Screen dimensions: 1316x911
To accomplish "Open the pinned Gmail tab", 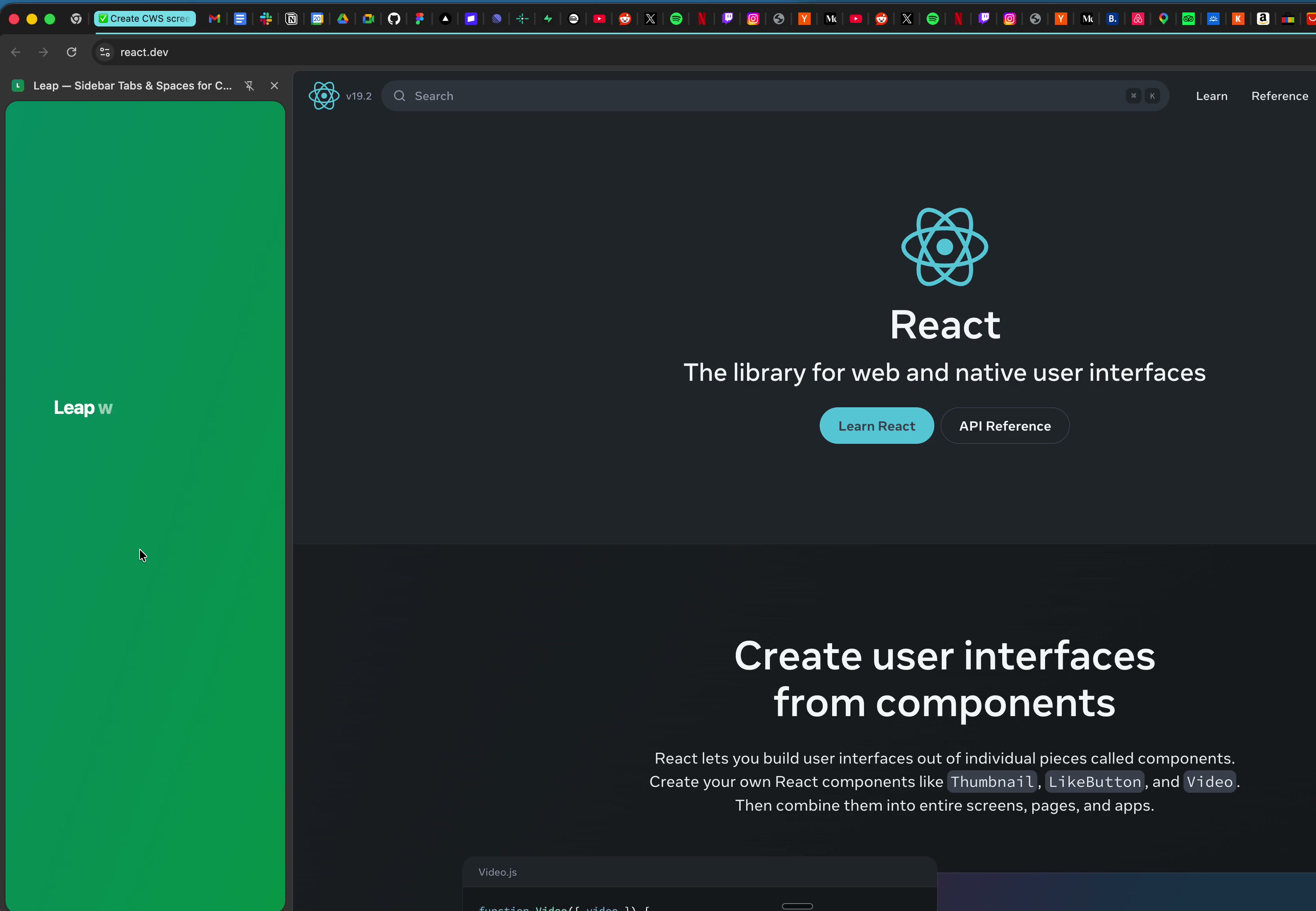I will point(215,19).
